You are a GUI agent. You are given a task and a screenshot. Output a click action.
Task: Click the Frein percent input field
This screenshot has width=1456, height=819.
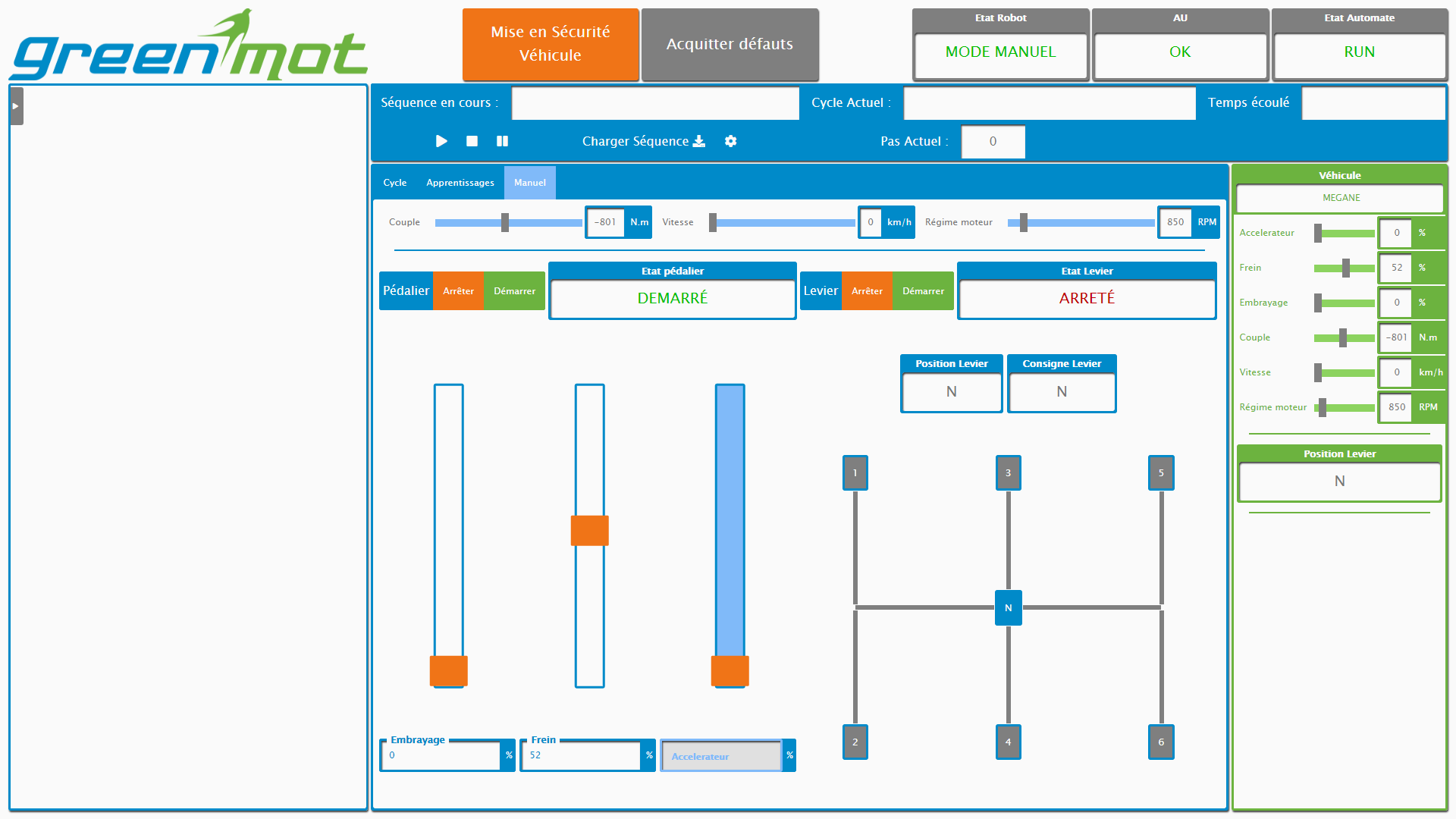point(582,756)
